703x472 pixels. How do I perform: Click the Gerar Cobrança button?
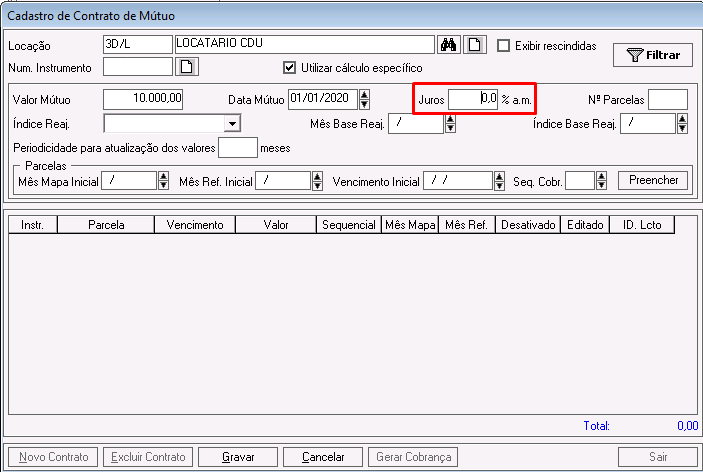pyautogui.click(x=413, y=457)
